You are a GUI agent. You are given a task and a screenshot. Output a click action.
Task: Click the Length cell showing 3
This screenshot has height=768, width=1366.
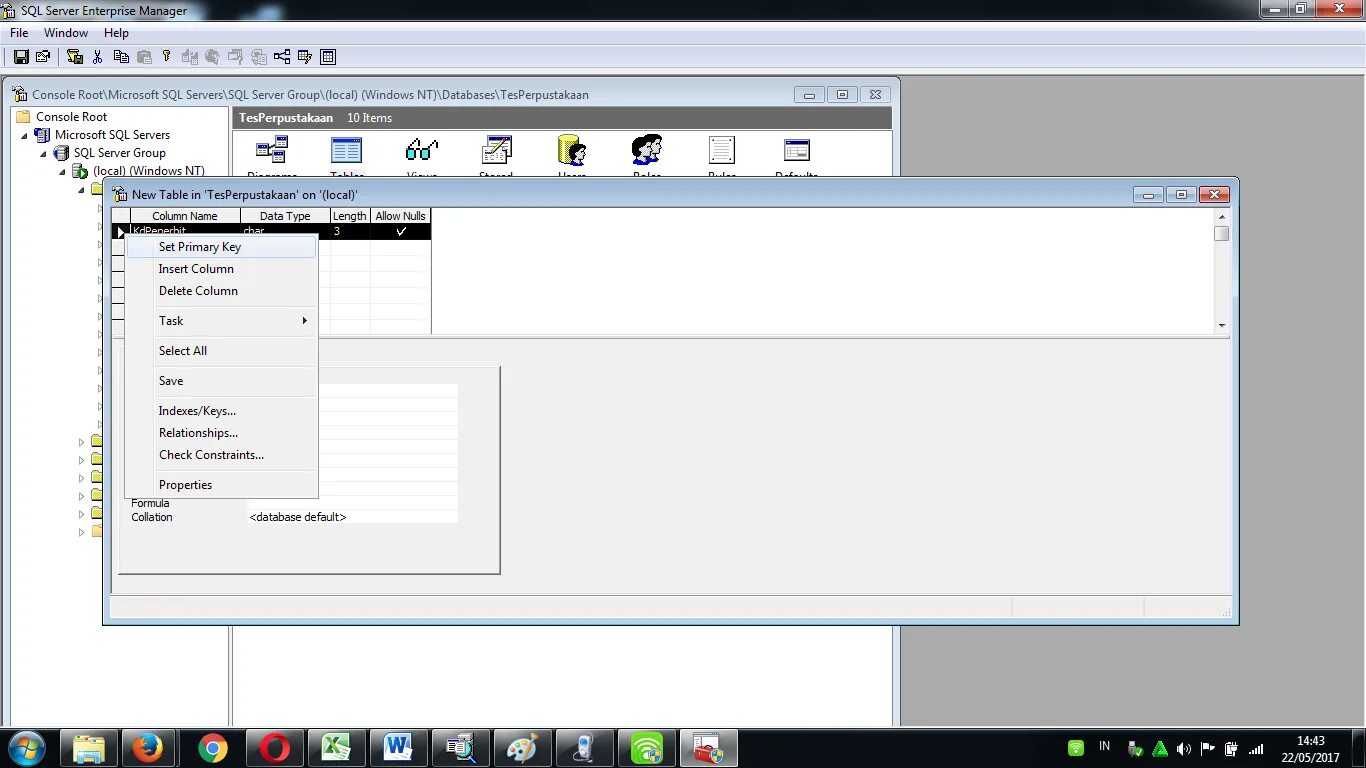pyautogui.click(x=350, y=231)
